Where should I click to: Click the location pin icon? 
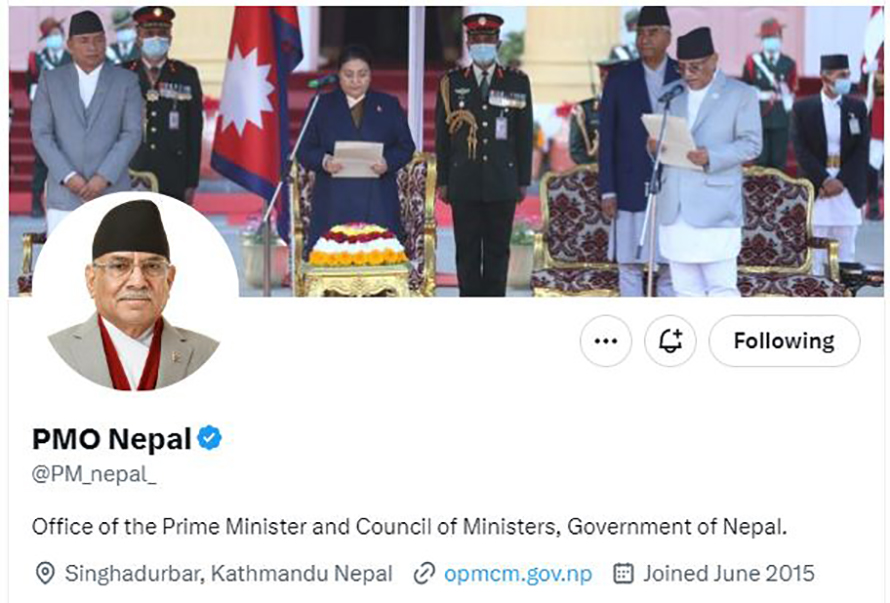point(45,573)
